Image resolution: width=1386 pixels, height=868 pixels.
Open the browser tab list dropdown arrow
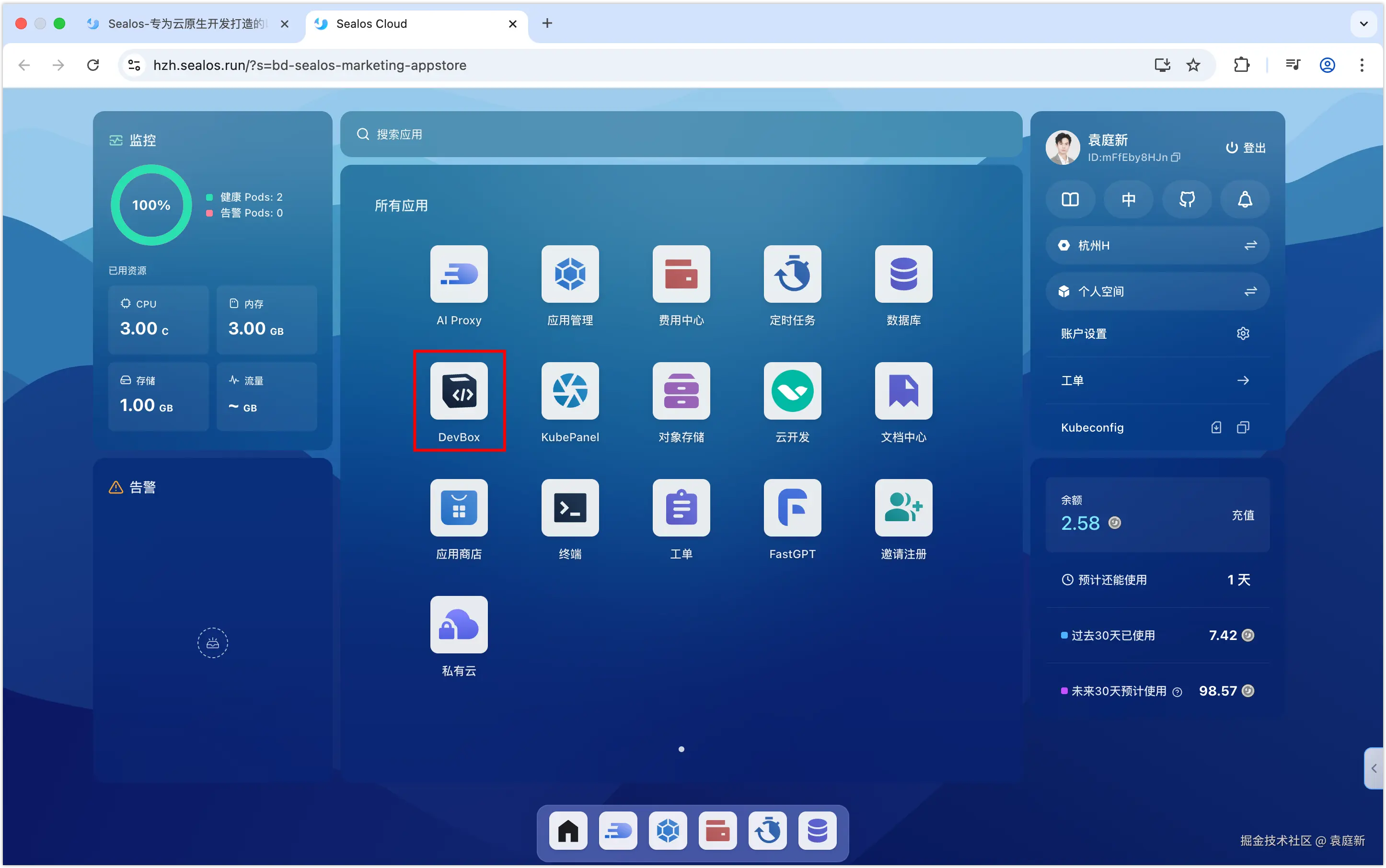coord(1363,23)
